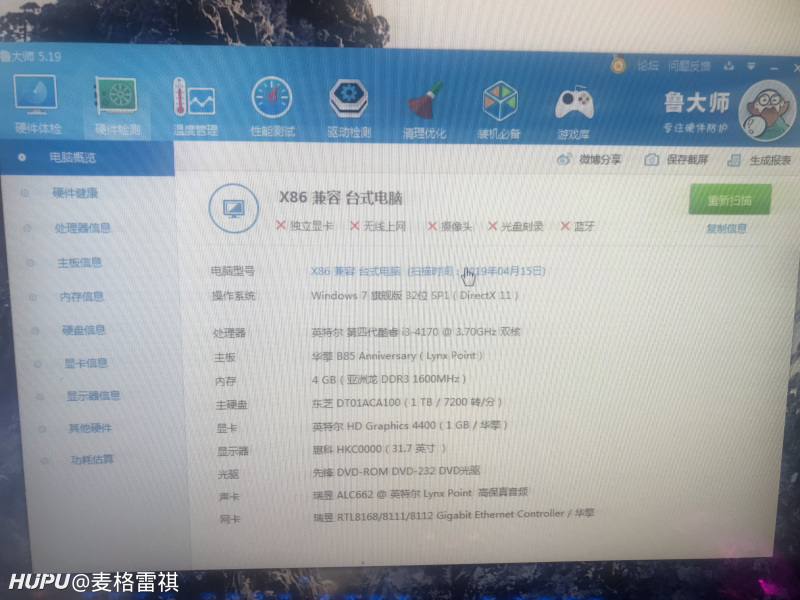800x600 pixels.
Task: Click the RTL8168 Gigabit Ethernet Controller value
Action: 454,515
